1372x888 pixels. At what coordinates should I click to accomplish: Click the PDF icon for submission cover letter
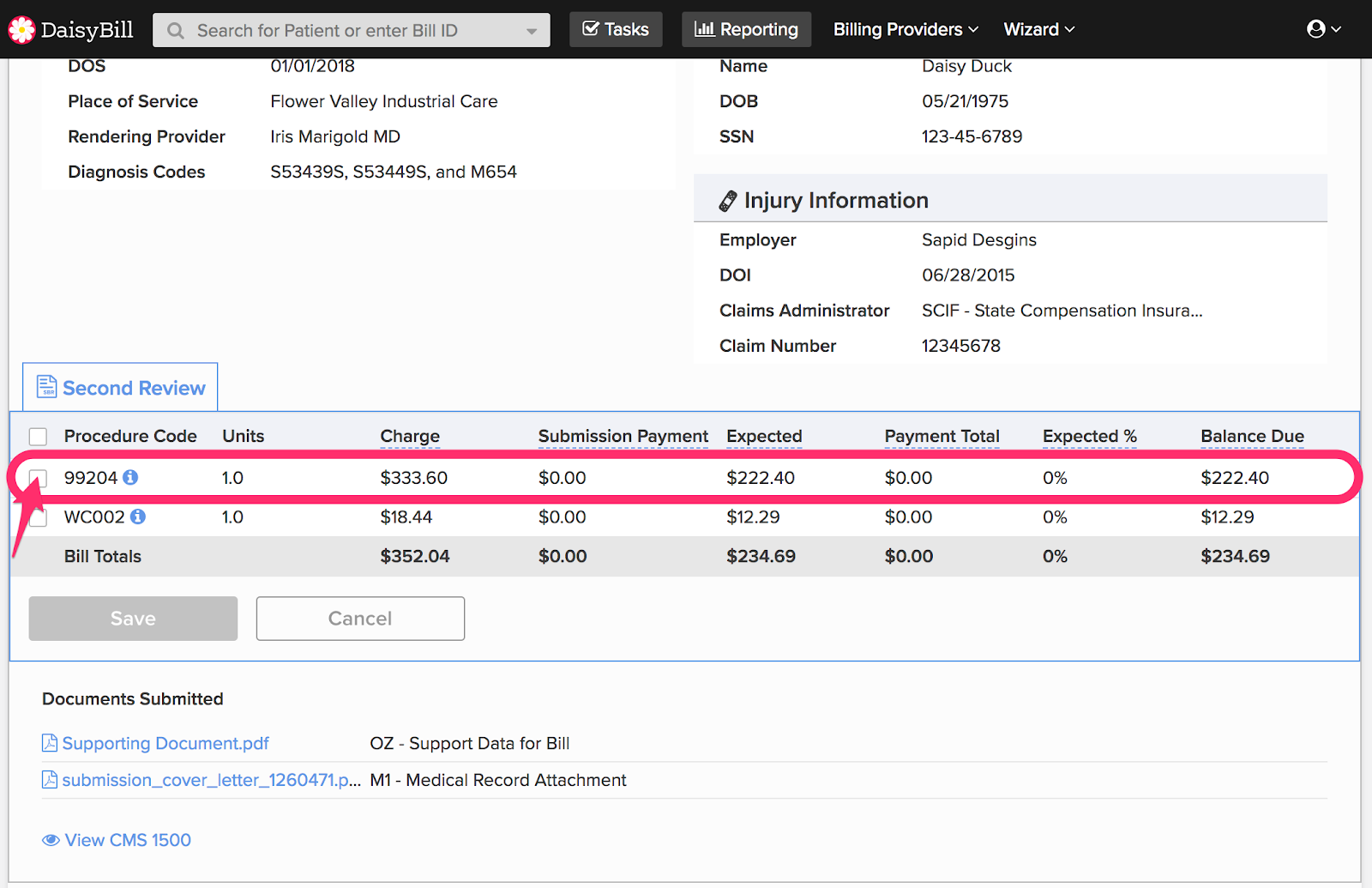[50, 780]
